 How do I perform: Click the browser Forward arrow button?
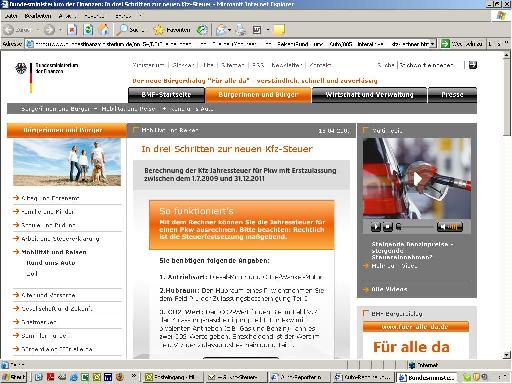pyautogui.click(x=49, y=30)
